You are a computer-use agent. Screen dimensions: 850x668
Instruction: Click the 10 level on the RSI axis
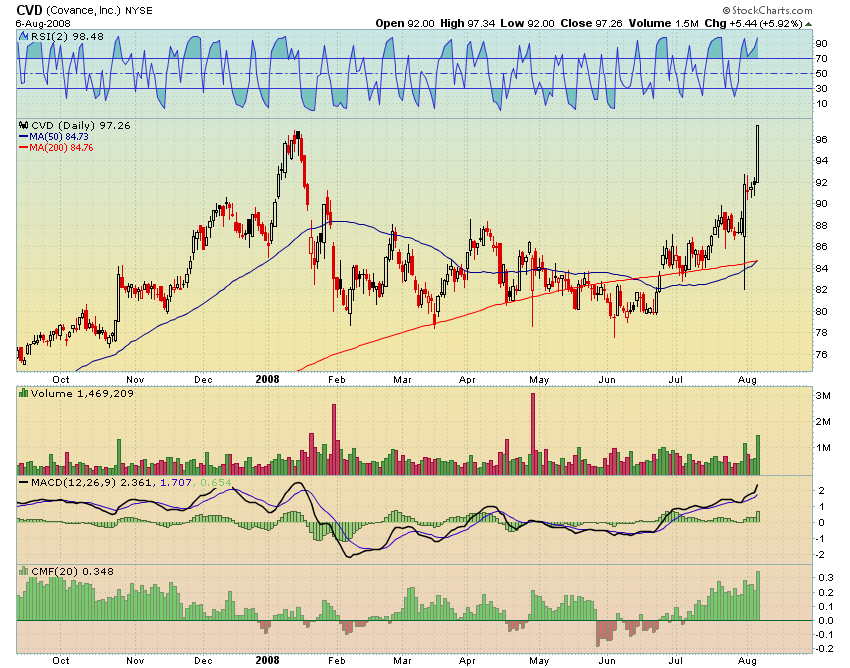tap(821, 104)
